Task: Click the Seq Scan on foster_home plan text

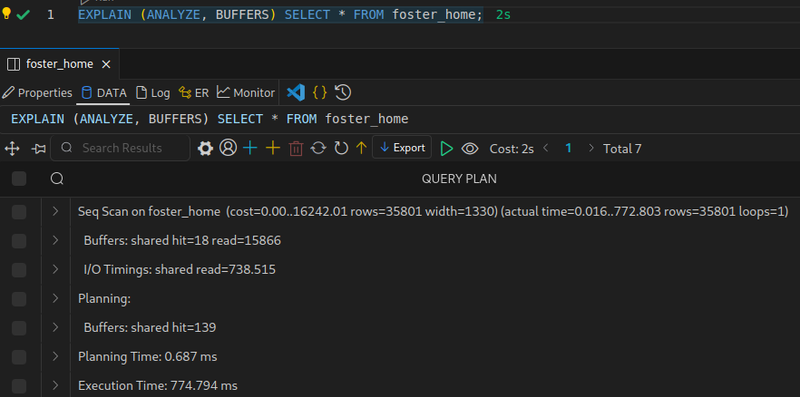Action: (433, 211)
